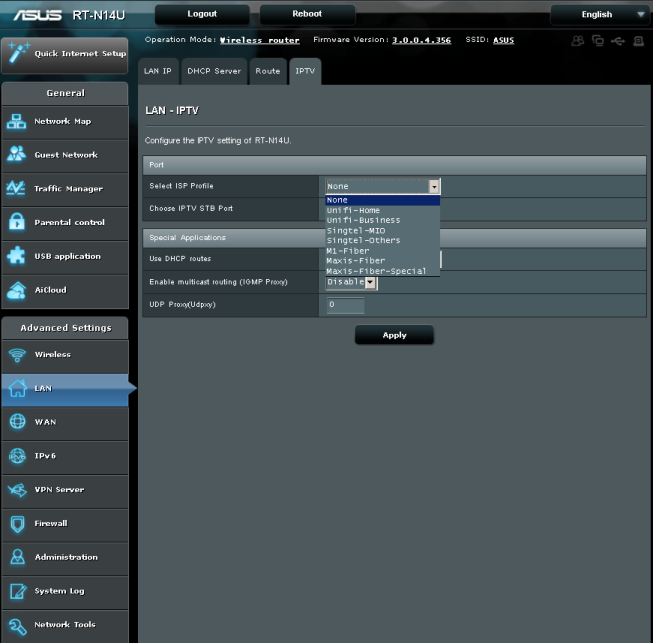Open Wireless settings wifi icon

(17, 355)
